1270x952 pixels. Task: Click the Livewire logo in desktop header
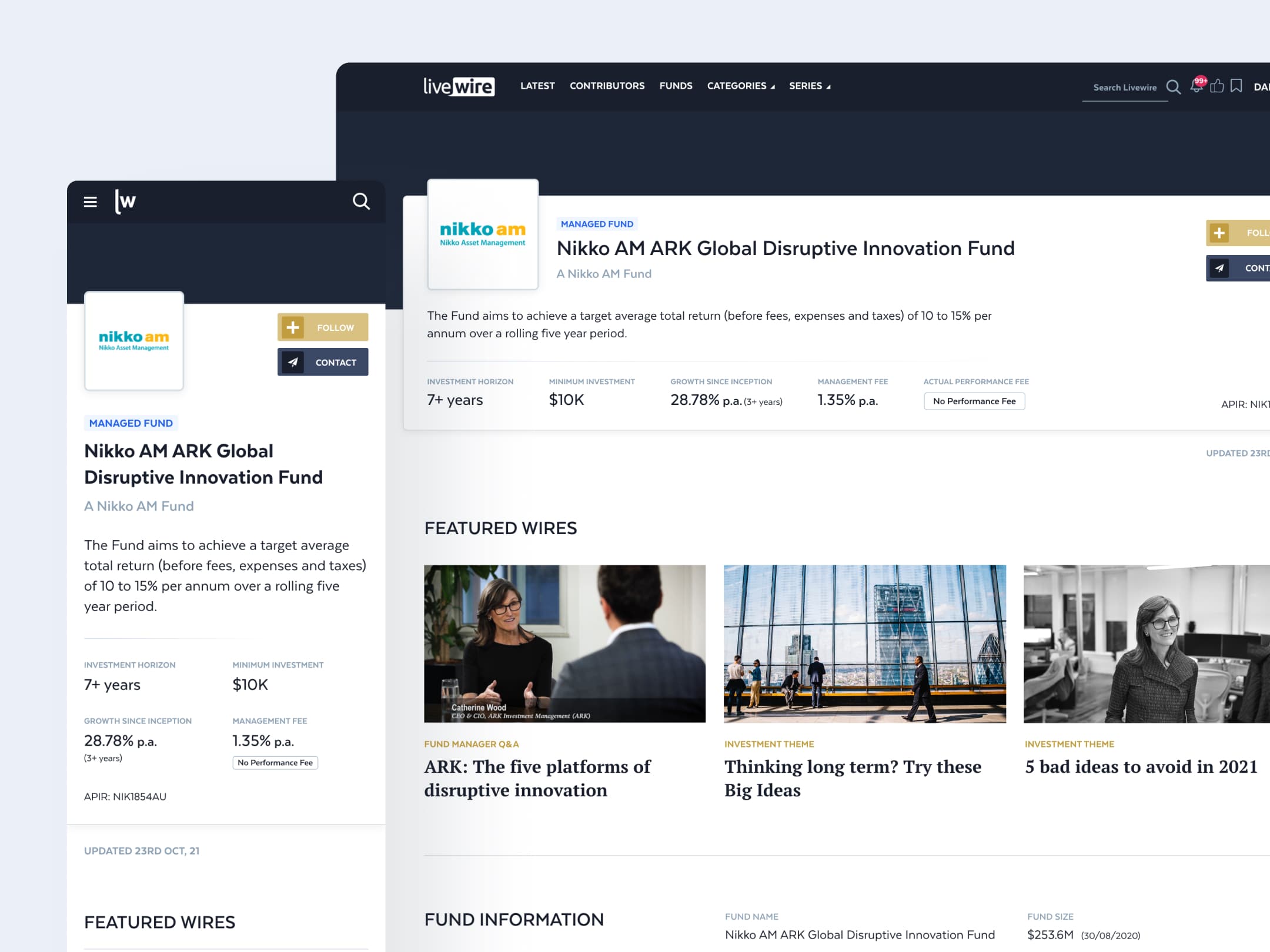click(x=459, y=86)
